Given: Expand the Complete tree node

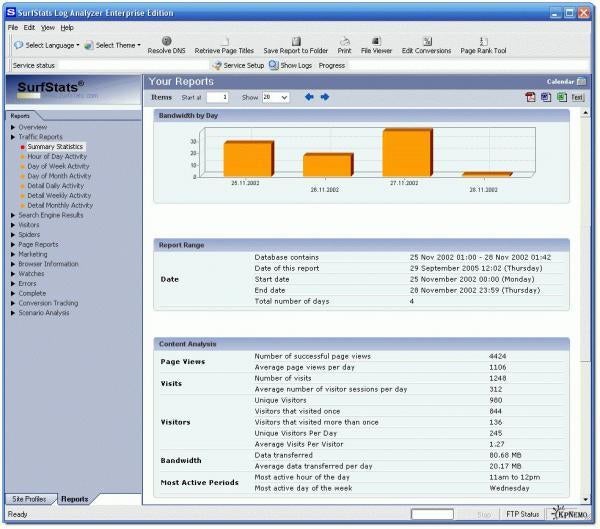Looking at the screenshot, I should (13, 293).
